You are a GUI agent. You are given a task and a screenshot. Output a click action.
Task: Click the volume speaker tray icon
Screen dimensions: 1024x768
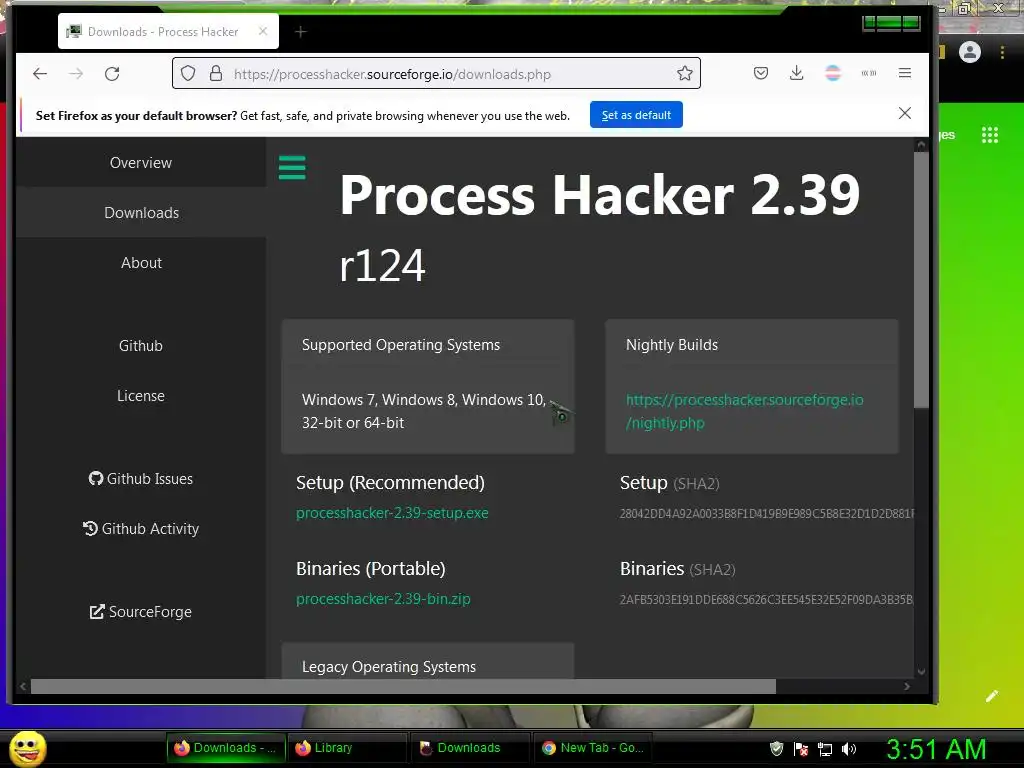(849, 749)
